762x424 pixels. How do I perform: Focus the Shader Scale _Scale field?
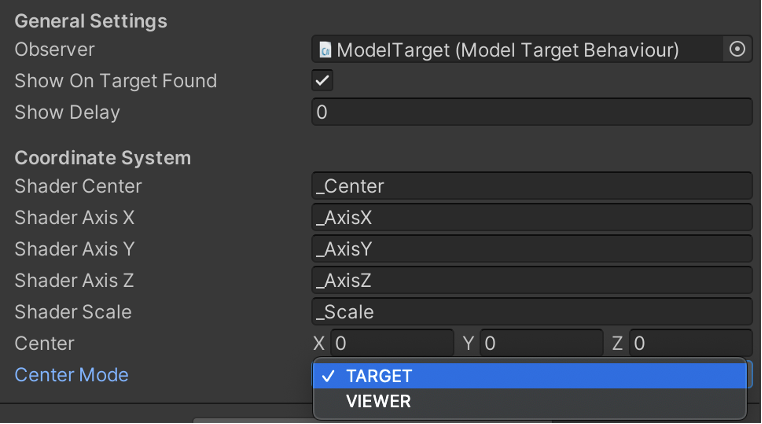tap(532, 312)
